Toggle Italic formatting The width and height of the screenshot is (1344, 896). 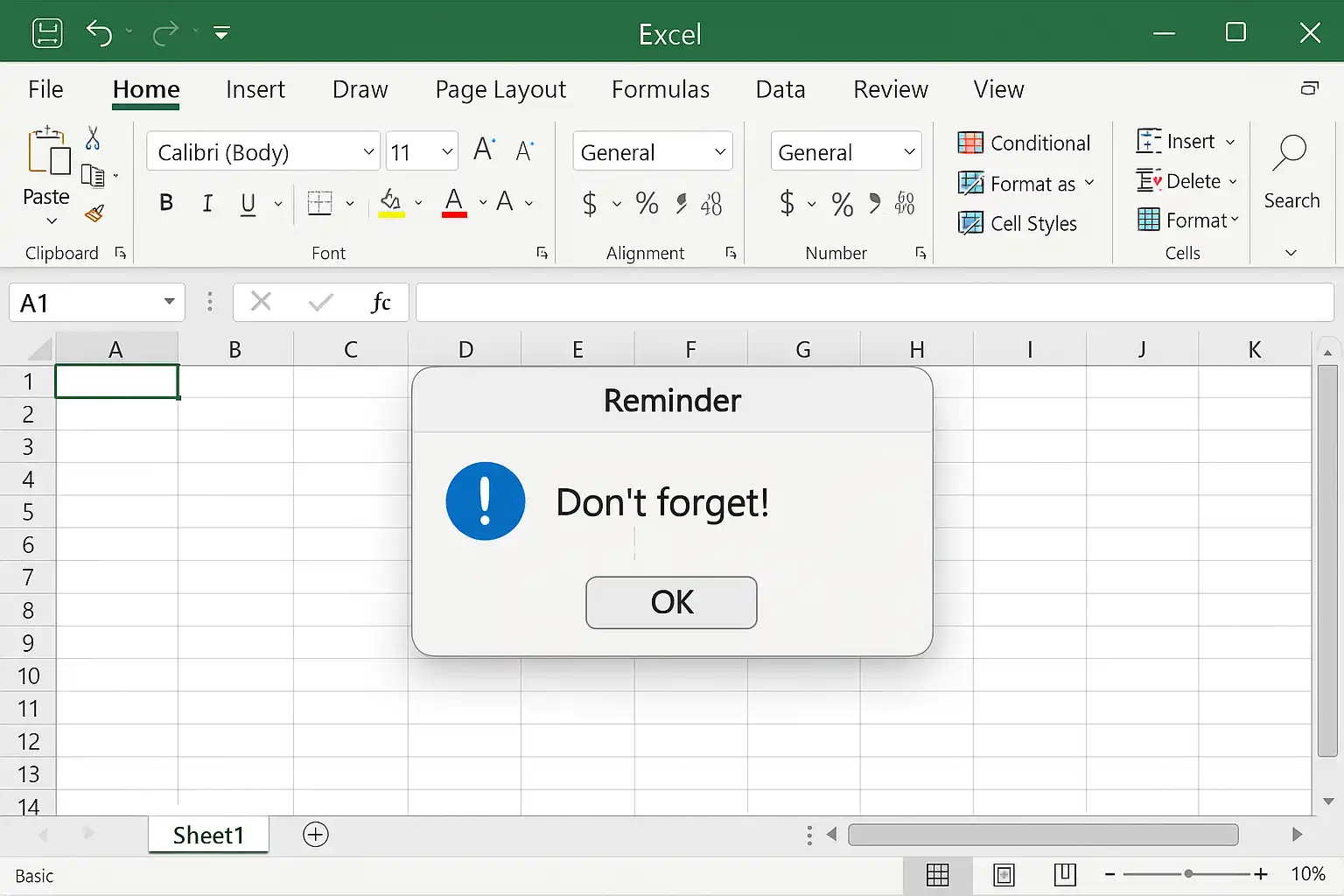pos(207,204)
